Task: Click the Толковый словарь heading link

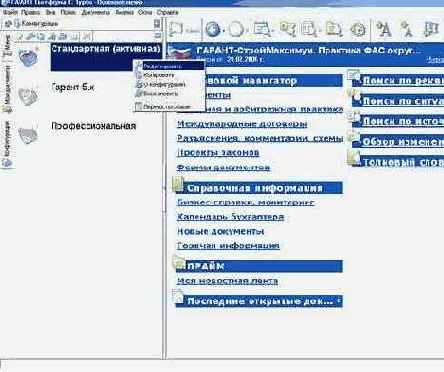Action: (403, 162)
